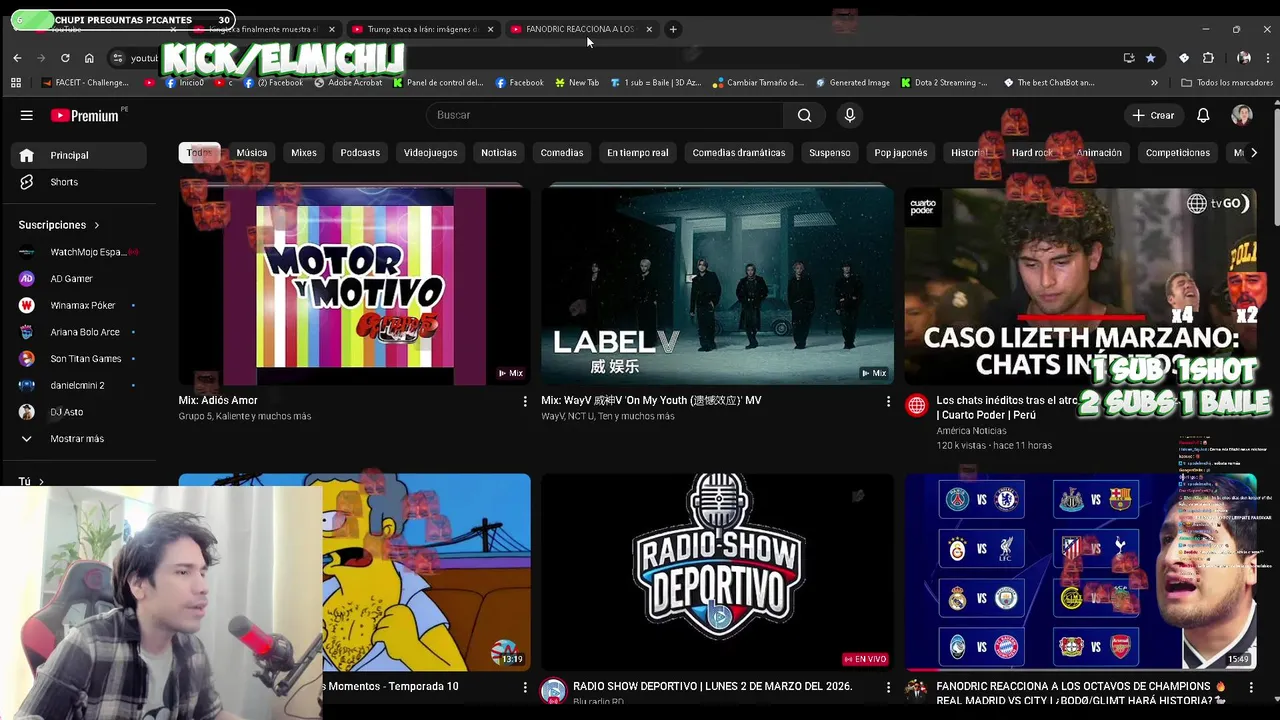Open the YouTube account avatar menu
The height and width of the screenshot is (720, 1280).
pyautogui.click(x=1242, y=115)
